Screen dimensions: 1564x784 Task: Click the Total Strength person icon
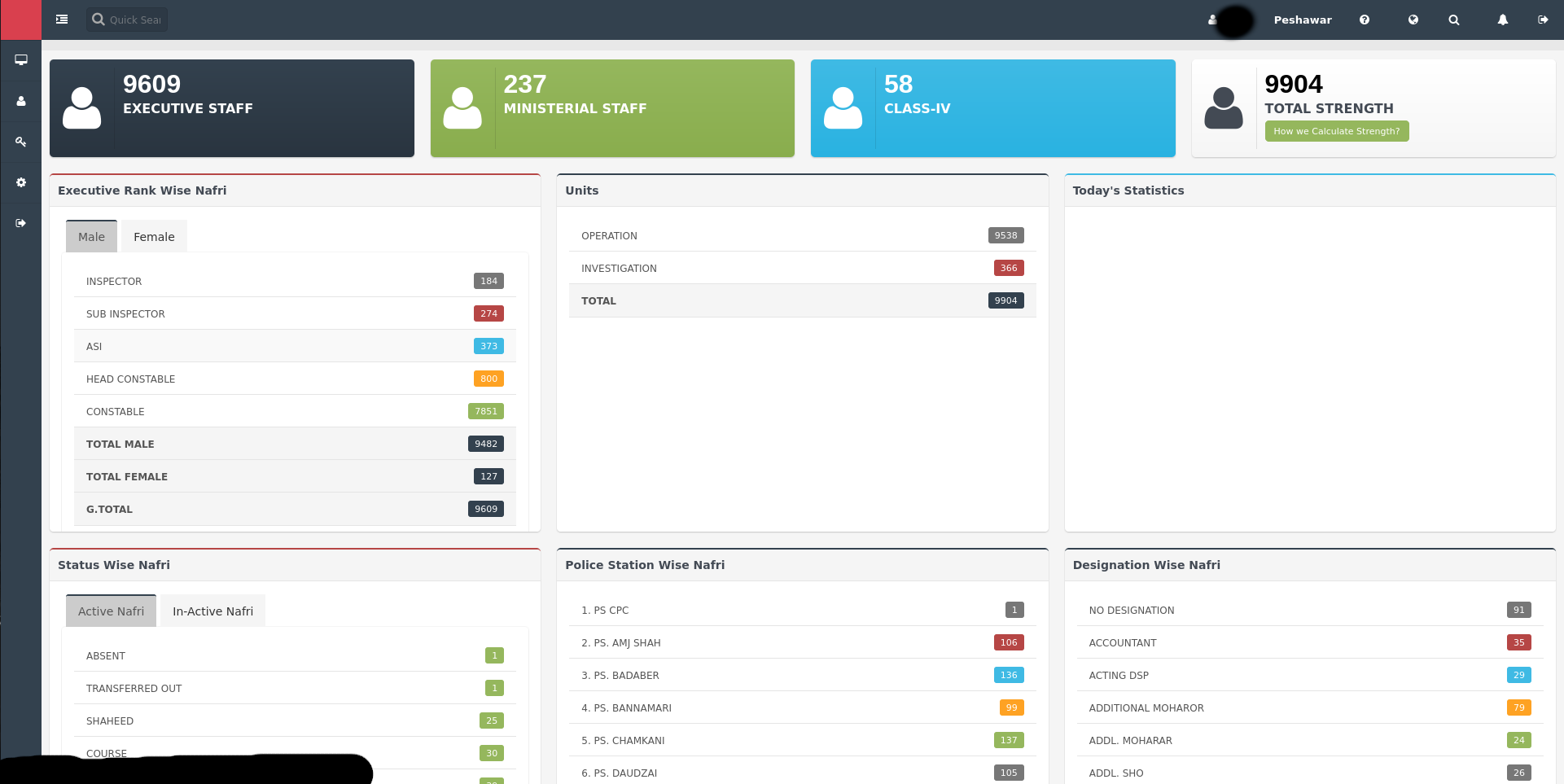coord(1224,108)
